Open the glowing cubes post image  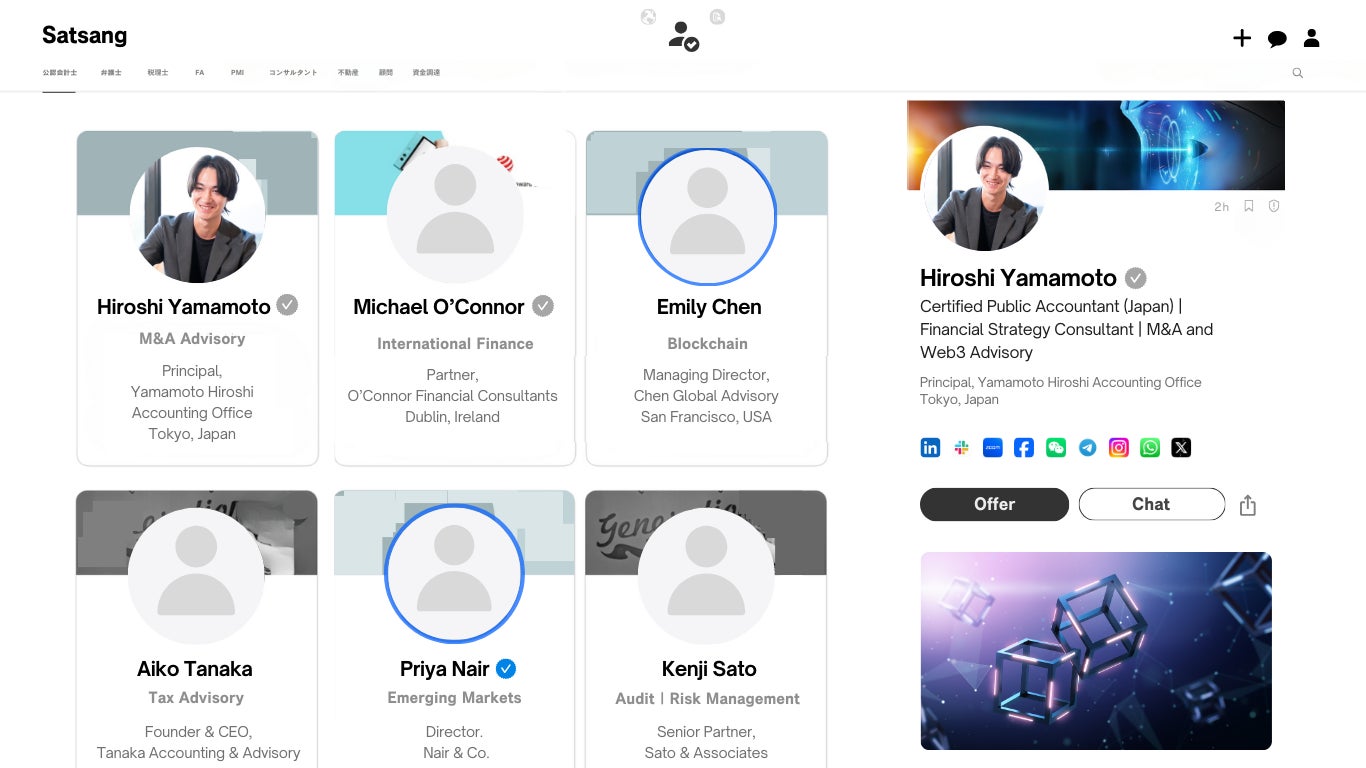coord(1096,651)
